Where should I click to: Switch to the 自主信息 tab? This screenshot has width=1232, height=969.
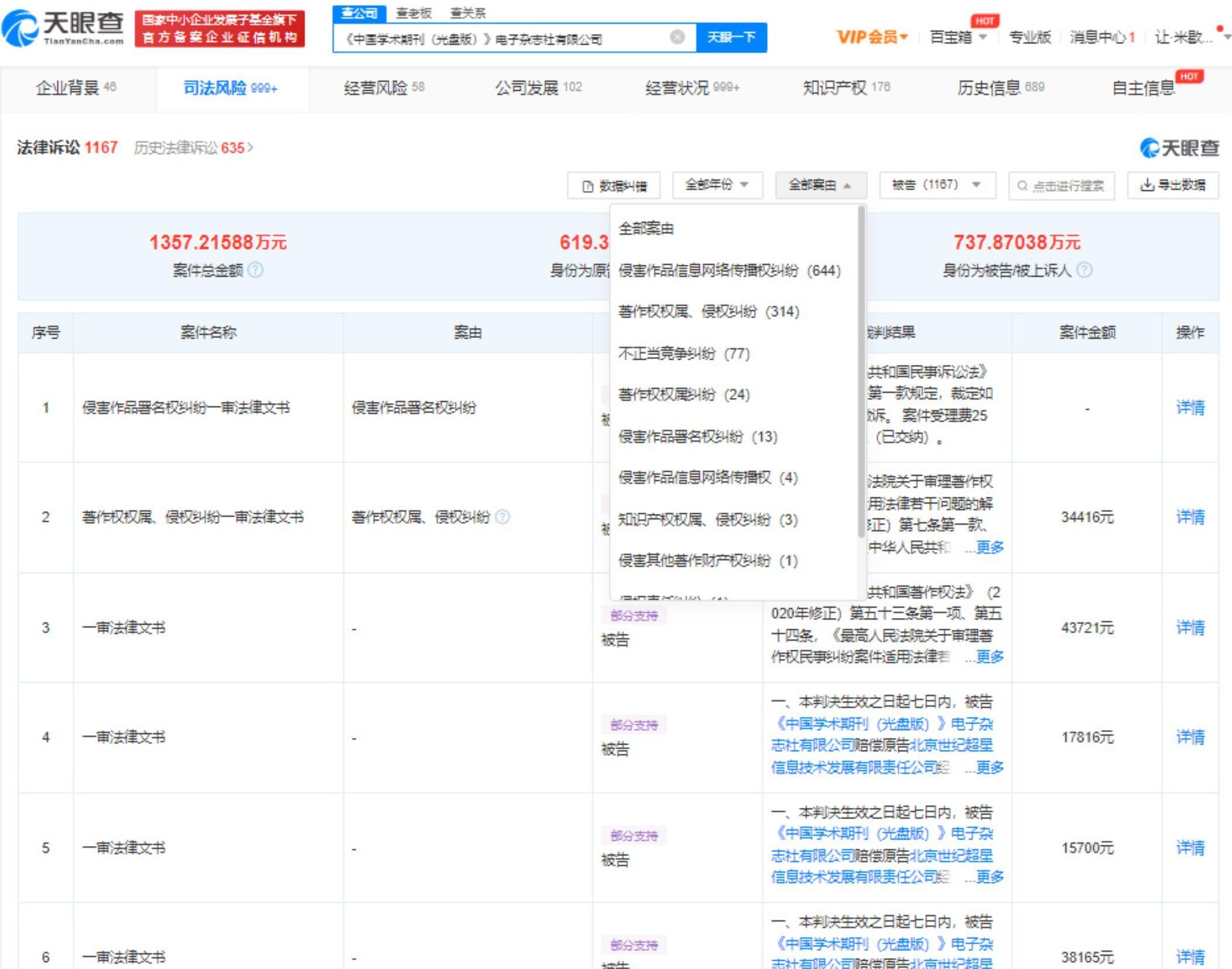click(1144, 88)
